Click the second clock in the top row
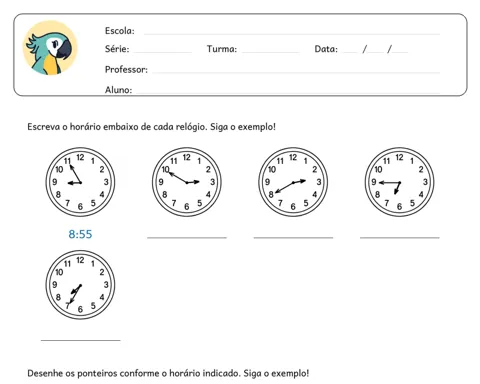Image resolution: width=480 pixels, height=384 pixels. coord(187,182)
